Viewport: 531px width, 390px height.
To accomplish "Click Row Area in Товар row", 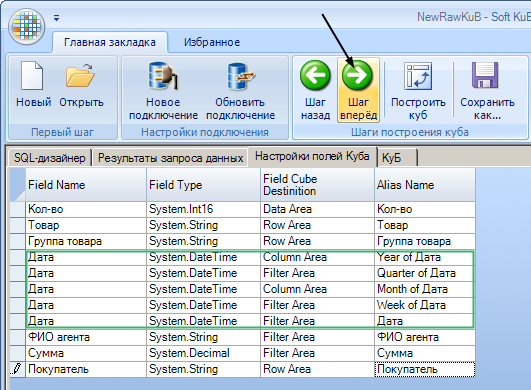I will 318,225.
